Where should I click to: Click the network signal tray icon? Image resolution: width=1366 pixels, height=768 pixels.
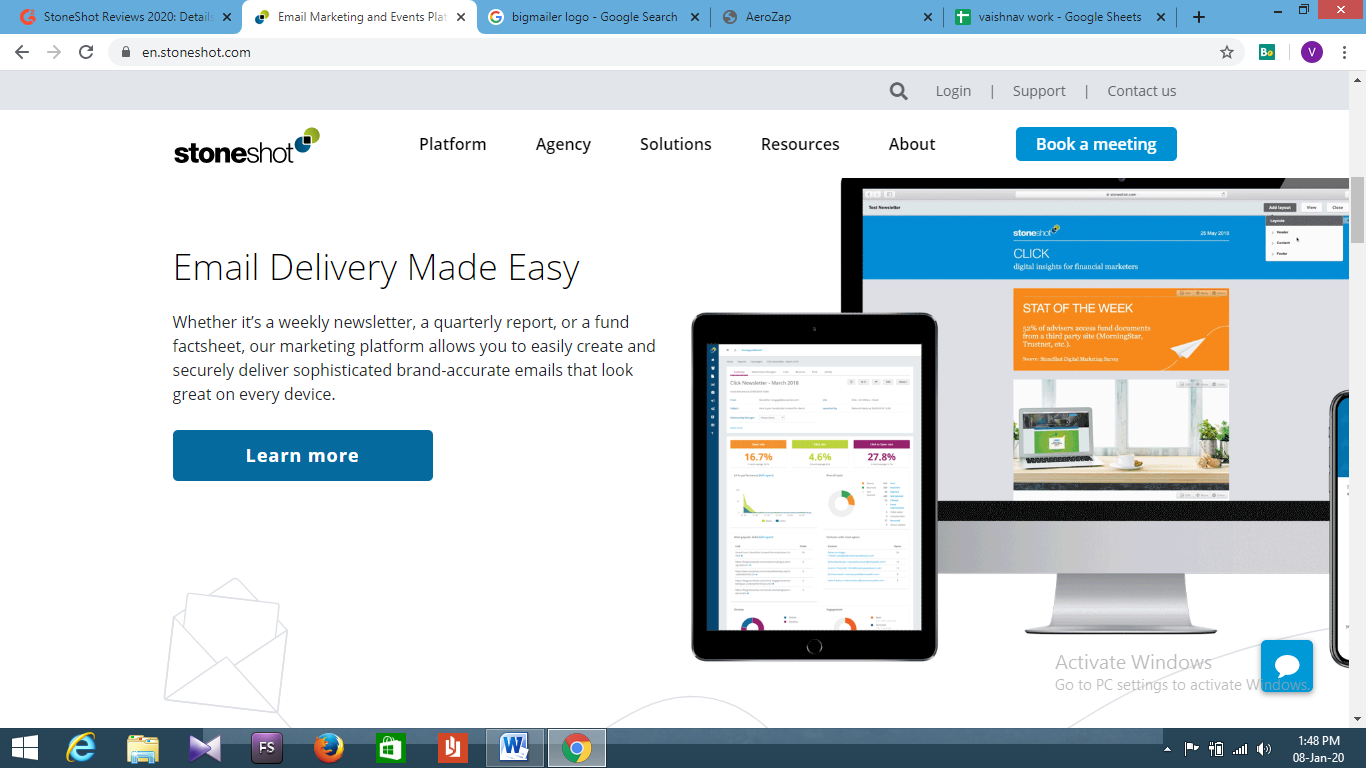1240,749
